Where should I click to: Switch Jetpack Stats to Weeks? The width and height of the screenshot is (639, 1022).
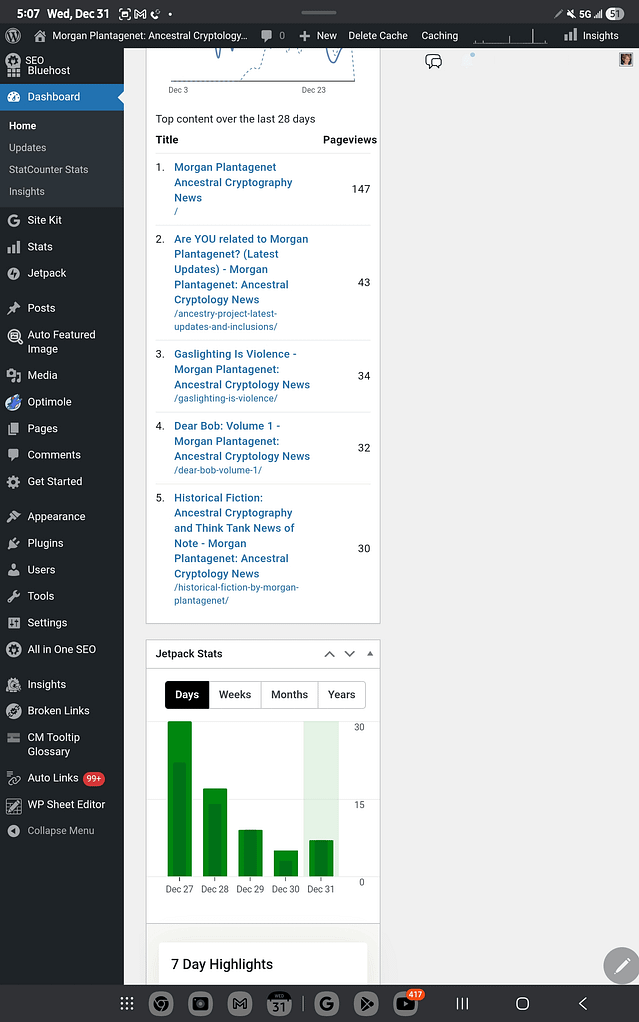click(235, 695)
